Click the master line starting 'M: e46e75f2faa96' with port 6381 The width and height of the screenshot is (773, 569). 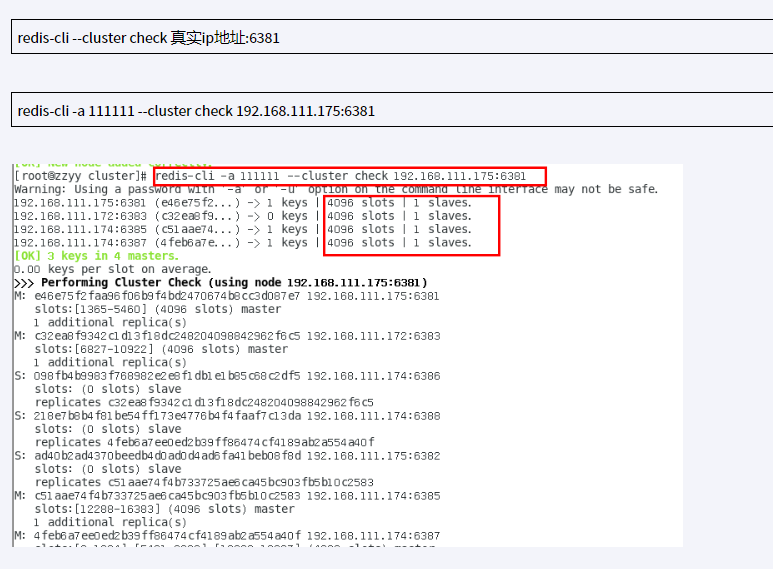pyautogui.click(x=226, y=296)
